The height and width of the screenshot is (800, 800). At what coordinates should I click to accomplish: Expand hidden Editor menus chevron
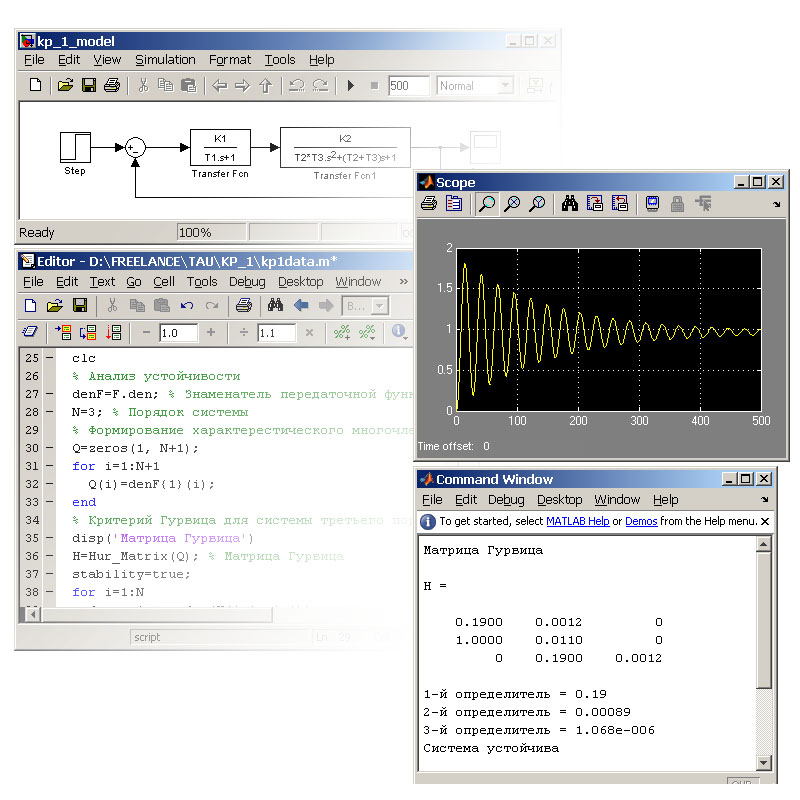404,281
